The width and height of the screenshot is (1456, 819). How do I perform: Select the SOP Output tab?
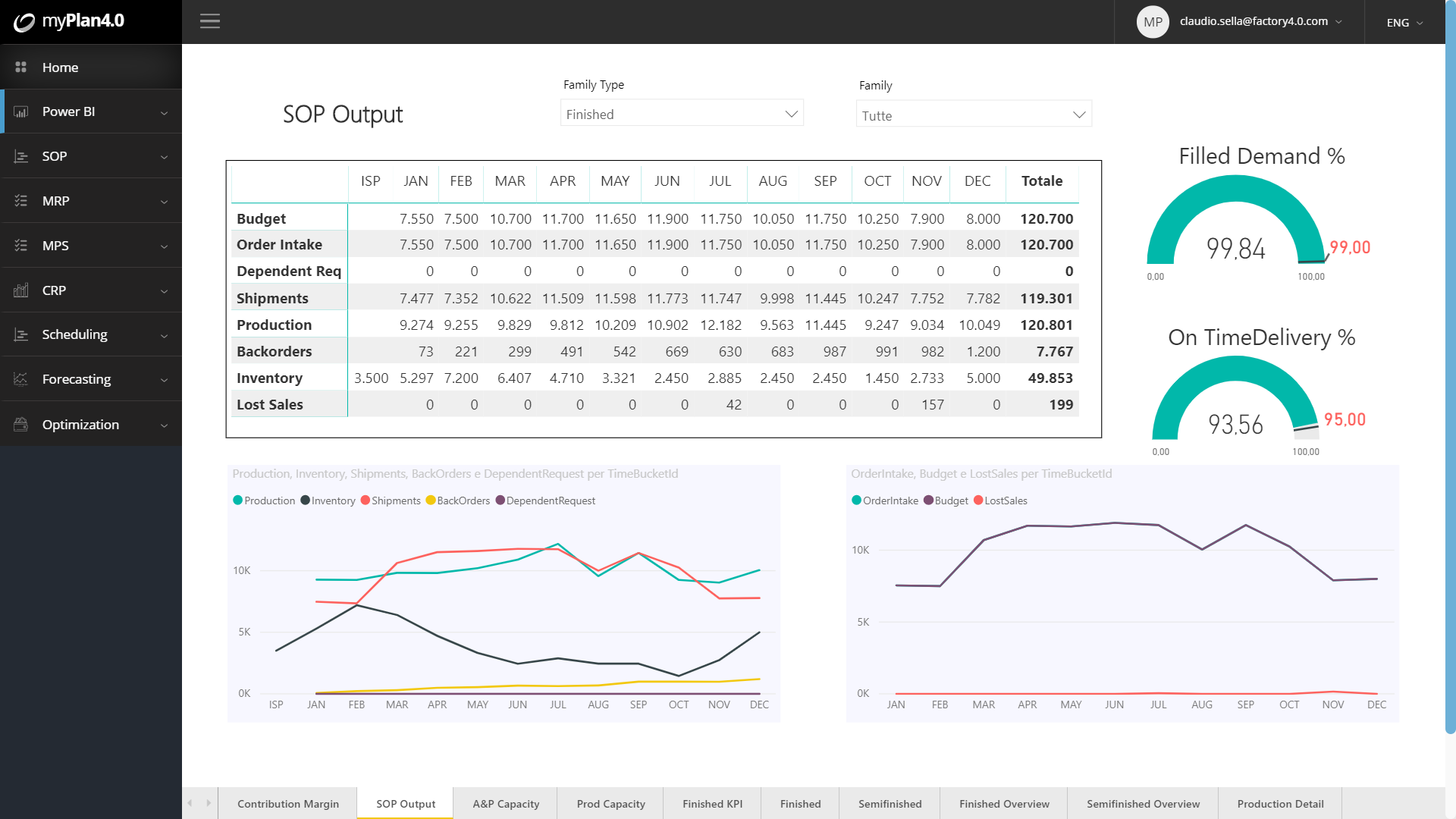tap(406, 804)
